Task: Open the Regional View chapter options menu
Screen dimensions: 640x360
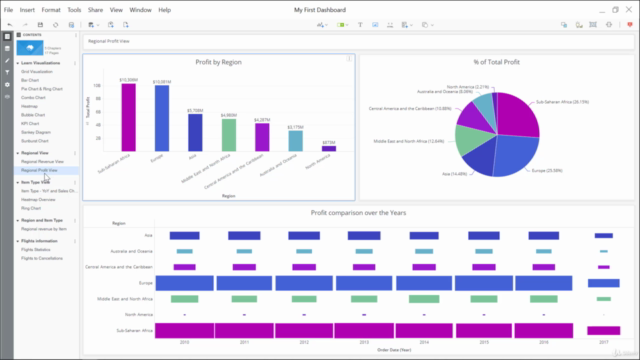Action: point(75,153)
